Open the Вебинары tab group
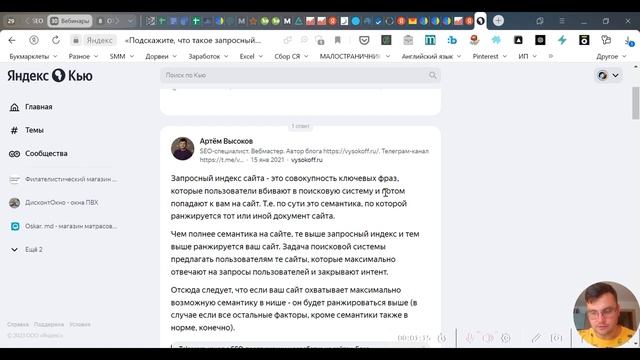The height and width of the screenshot is (360, 640). [70, 21]
